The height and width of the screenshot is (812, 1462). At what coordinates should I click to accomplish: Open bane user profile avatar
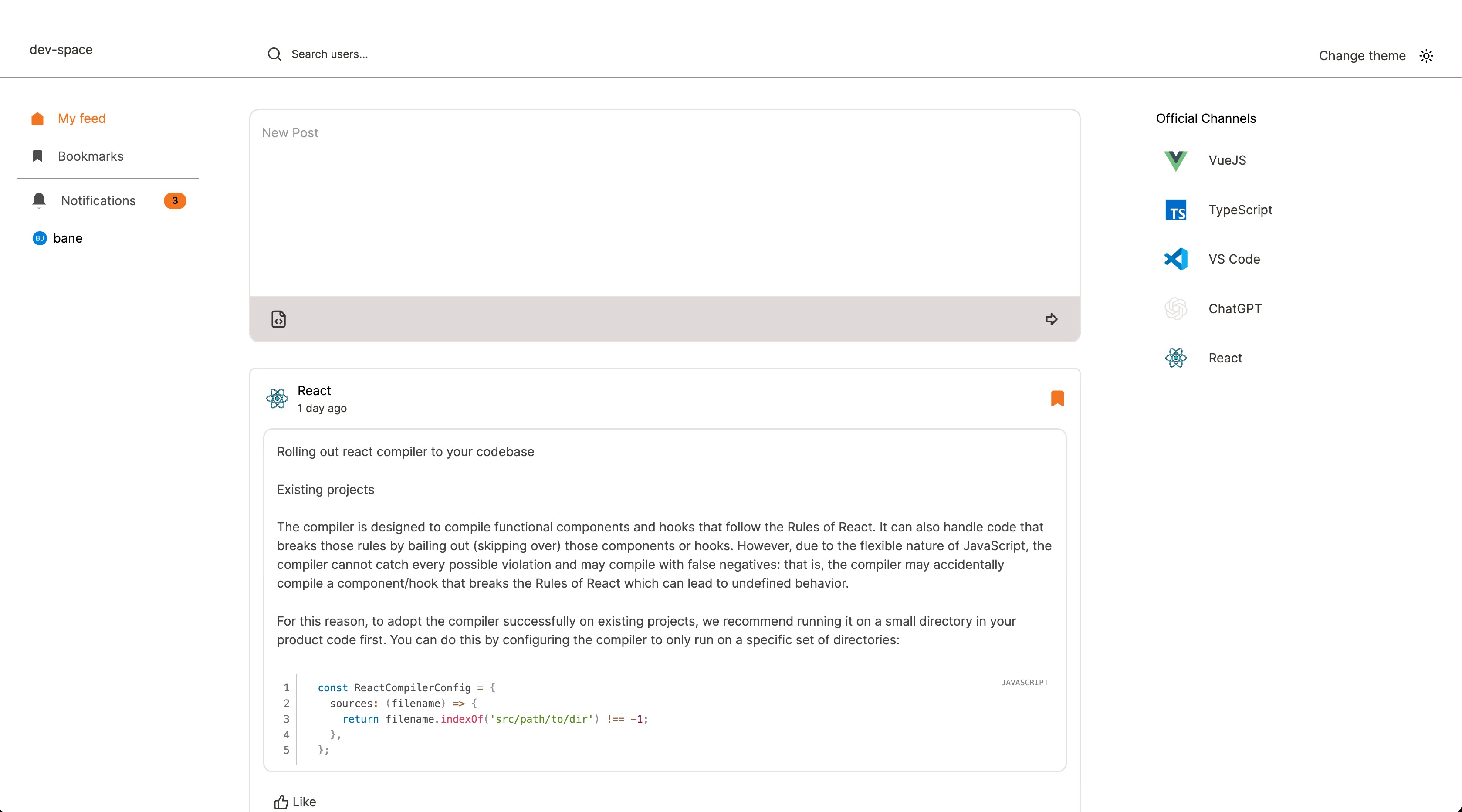tap(39, 238)
